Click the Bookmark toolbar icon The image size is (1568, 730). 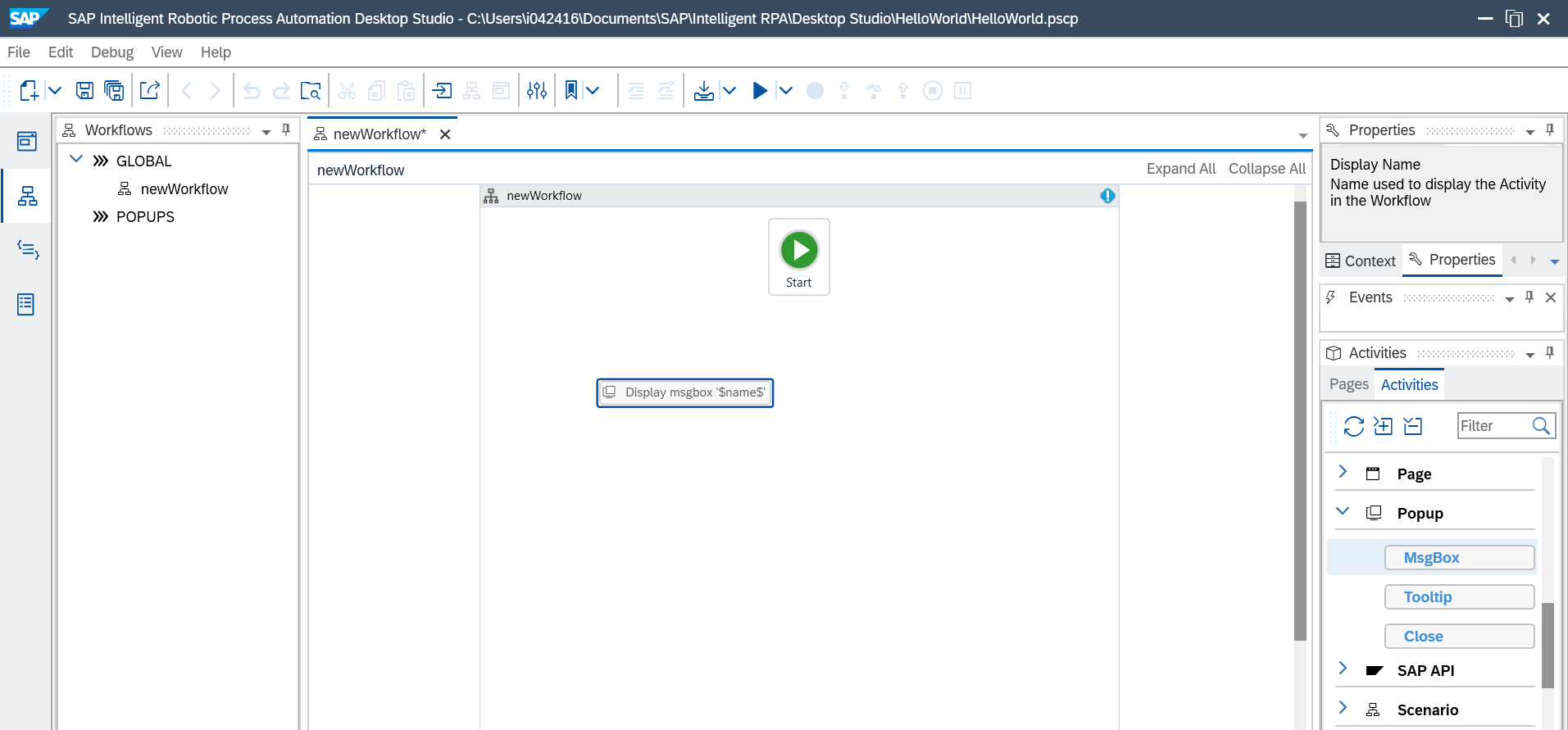point(571,90)
